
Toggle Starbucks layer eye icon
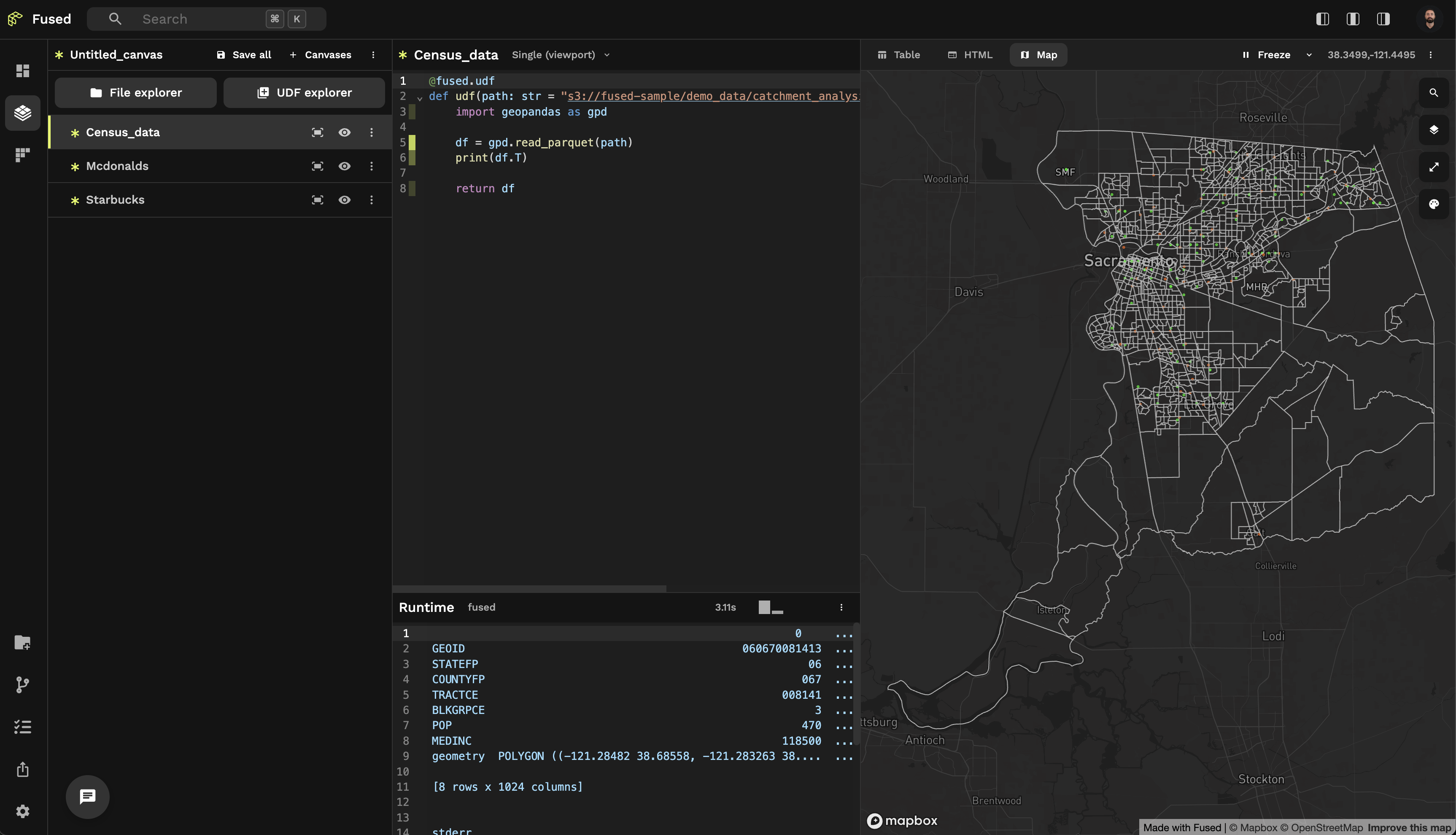(x=344, y=200)
